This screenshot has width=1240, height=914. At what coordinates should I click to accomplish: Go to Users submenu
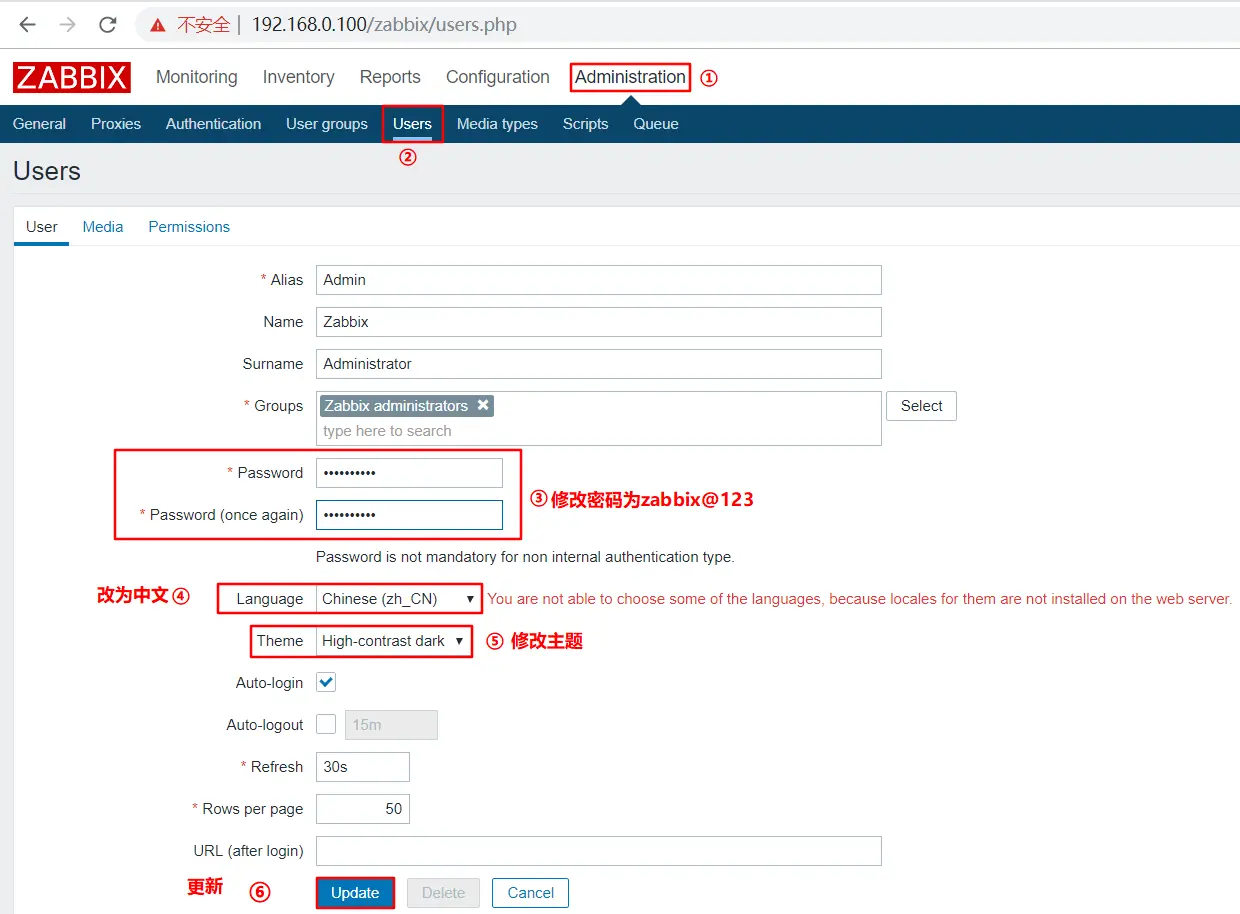click(x=412, y=124)
